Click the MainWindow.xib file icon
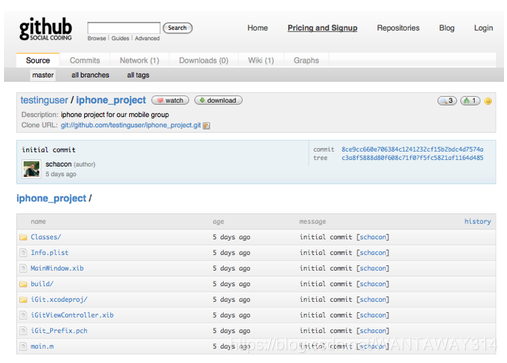Image resolution: width=507 pixels, height=363 pixels. (x=23, y=268)
